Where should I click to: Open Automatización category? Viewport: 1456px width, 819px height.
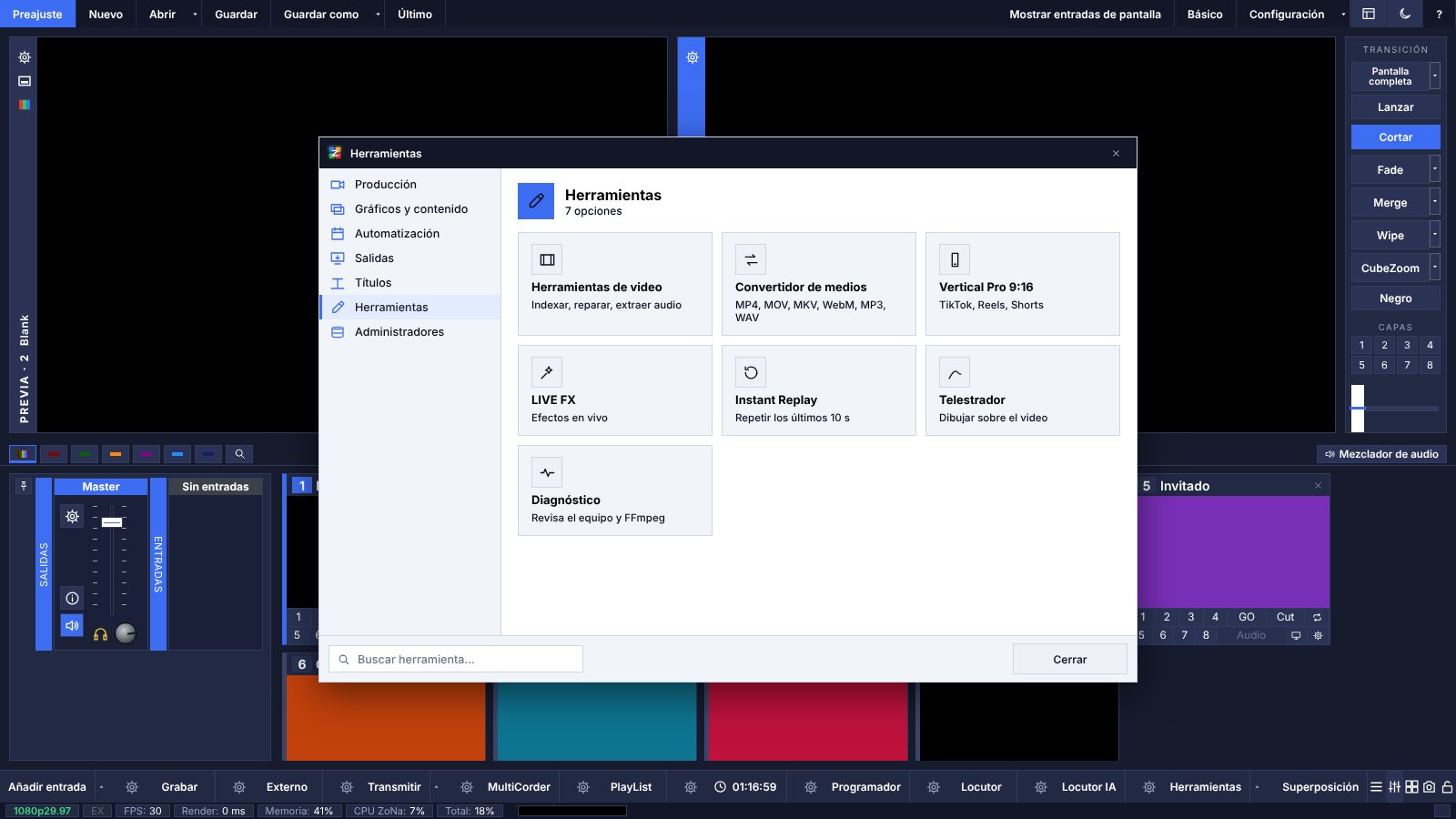pos(410,233)
